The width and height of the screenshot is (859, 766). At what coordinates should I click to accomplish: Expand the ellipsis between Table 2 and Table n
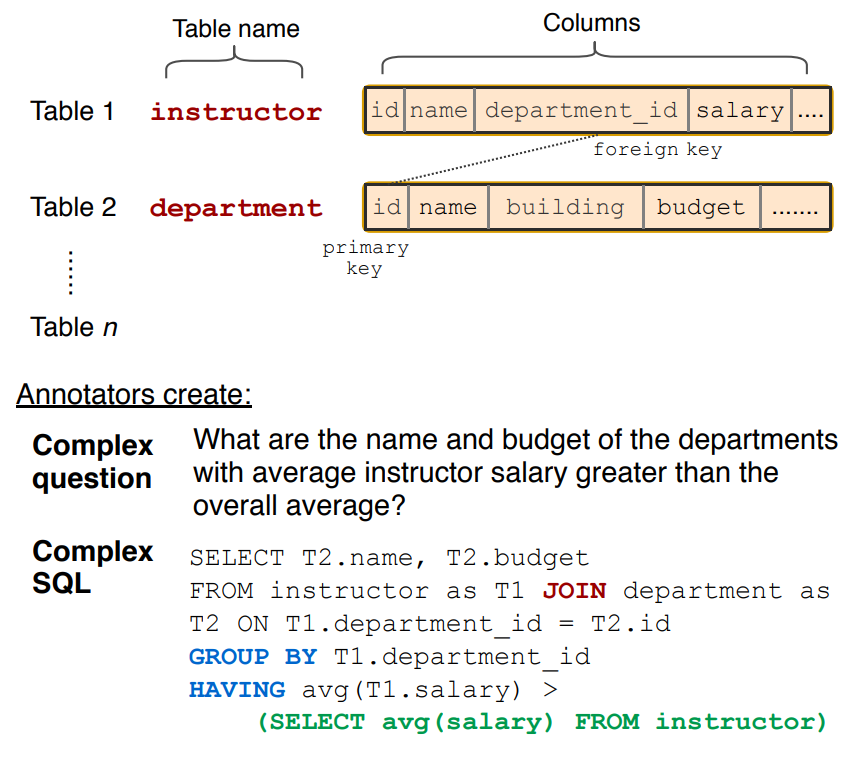point(70,272)
